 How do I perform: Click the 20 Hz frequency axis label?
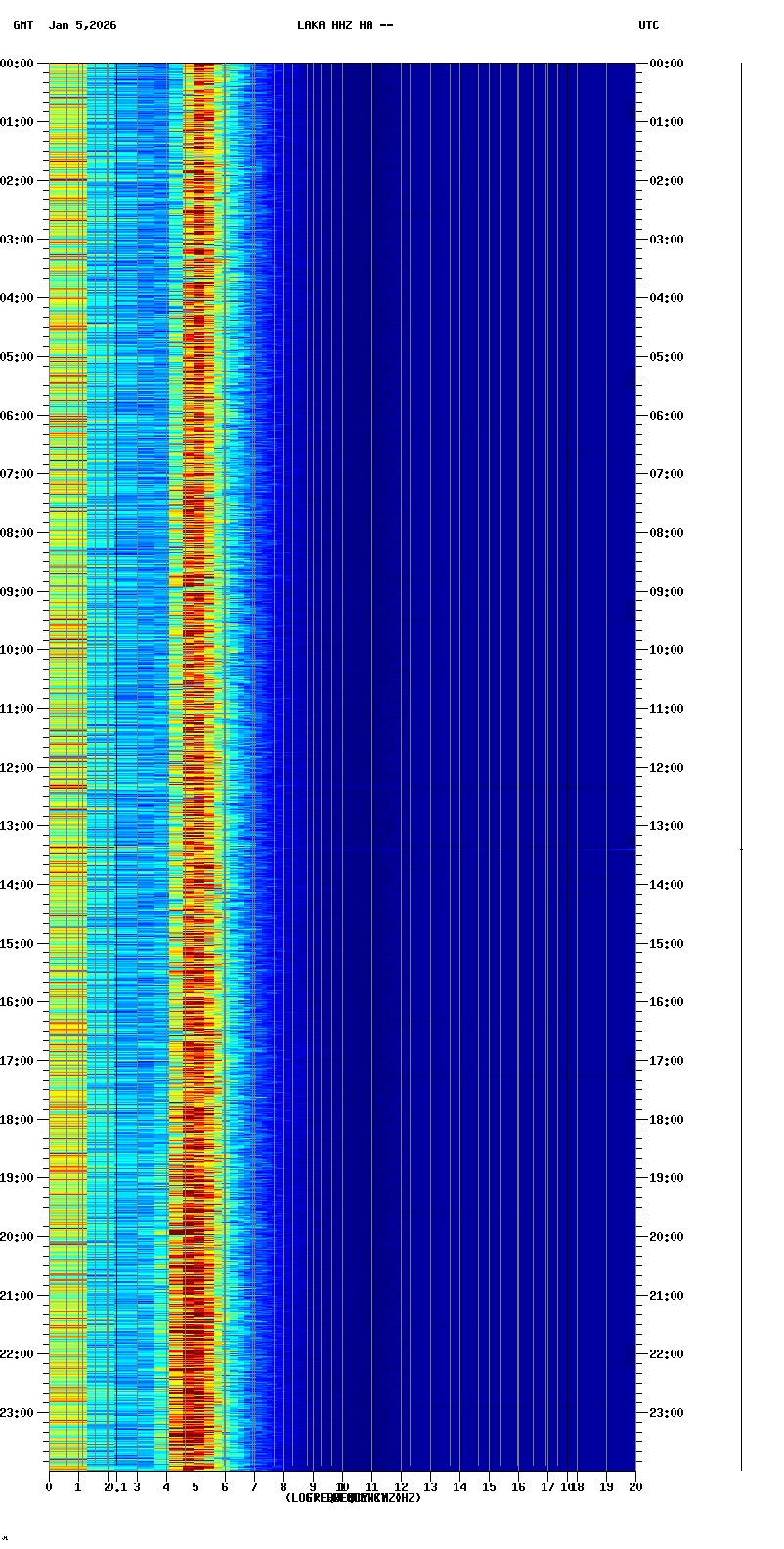[635, 1487]
